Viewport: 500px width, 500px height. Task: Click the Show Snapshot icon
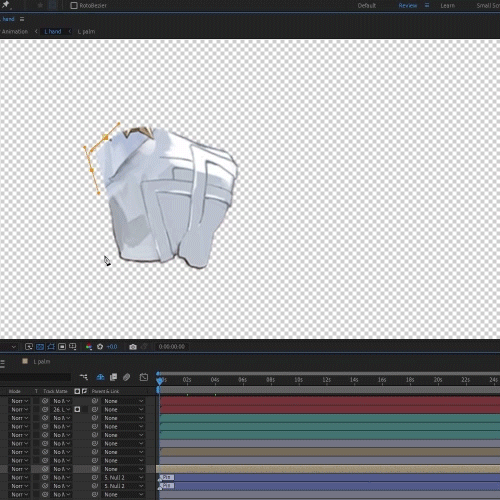144,347
